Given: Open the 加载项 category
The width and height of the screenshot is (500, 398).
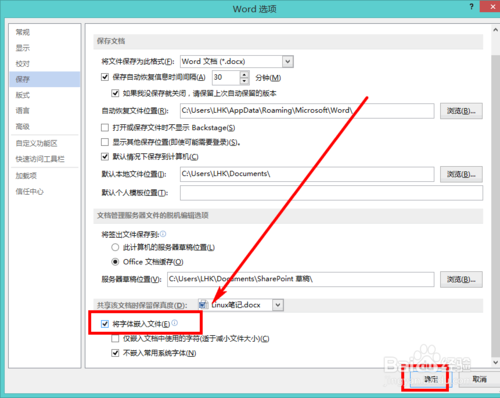Looking at the screenshot, I should coord(26,176).
